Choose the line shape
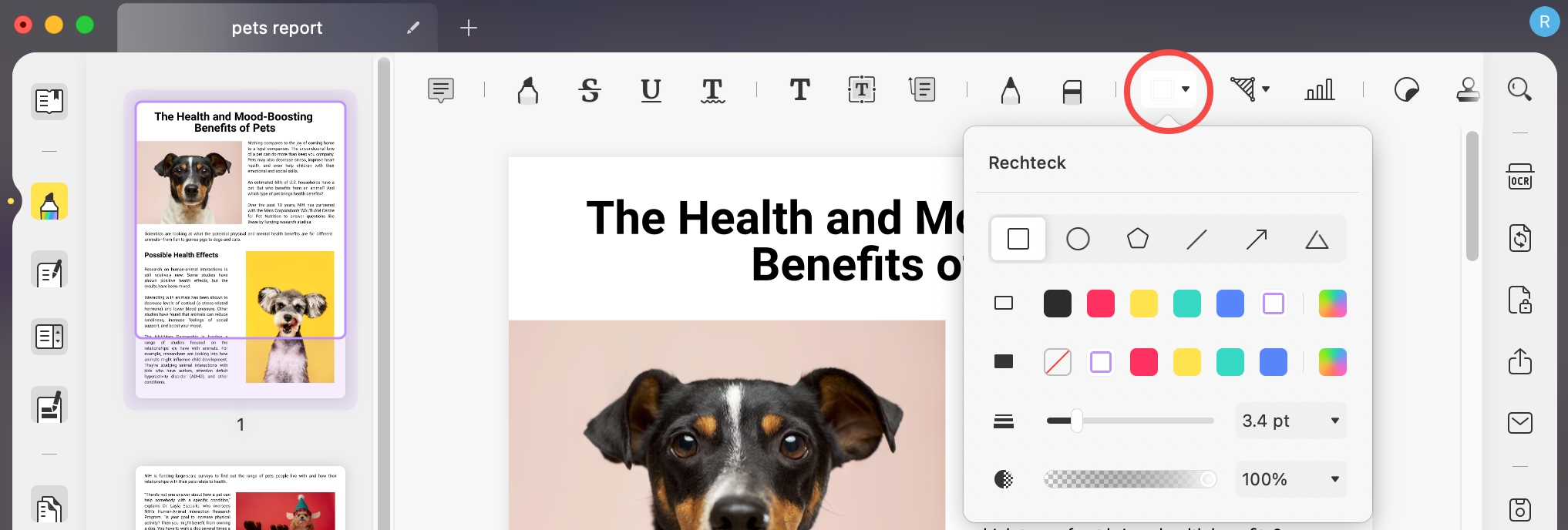This screenshot has width=1568, height=530. point(1197,240)
